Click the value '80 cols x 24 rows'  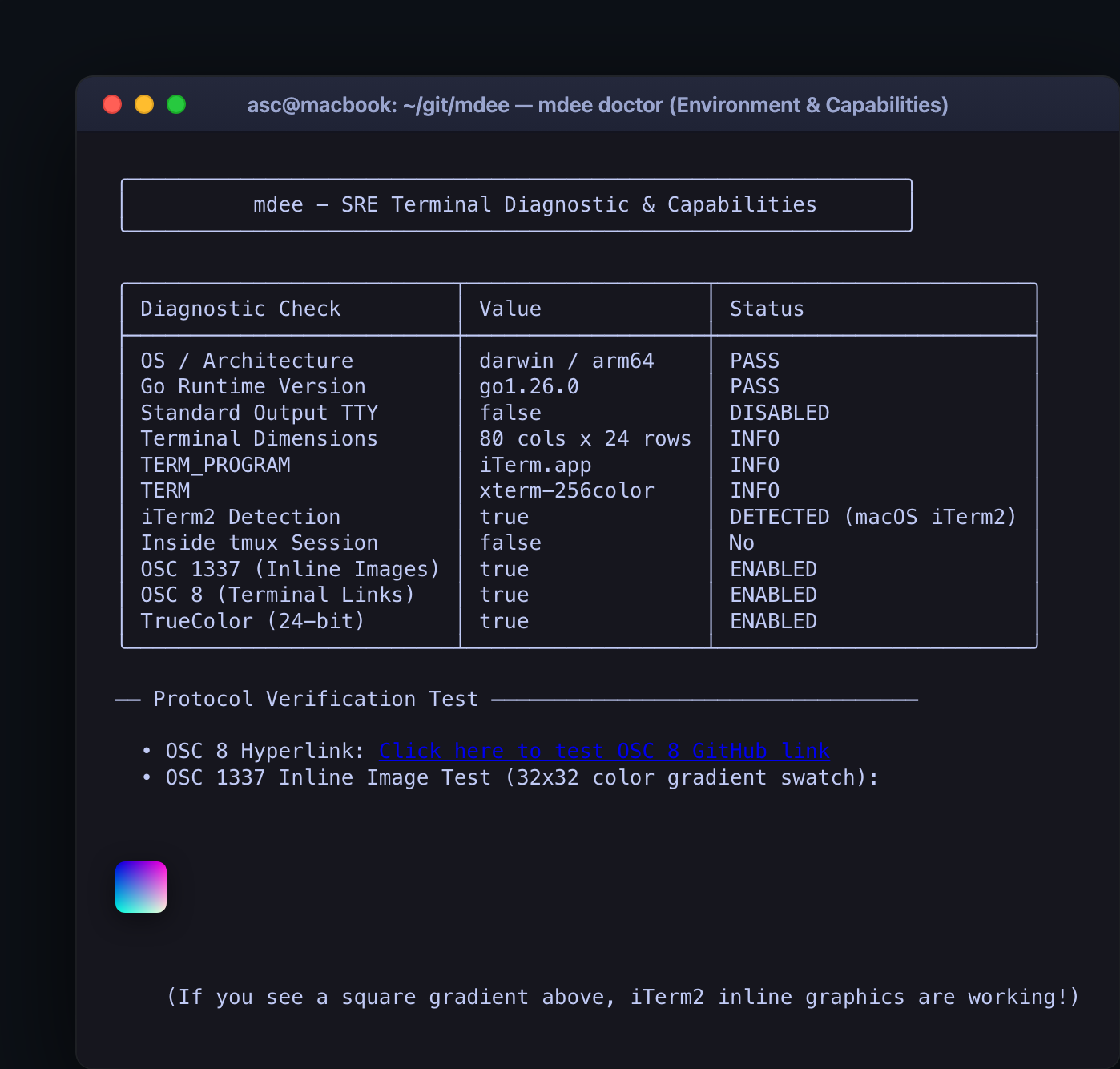586,438
